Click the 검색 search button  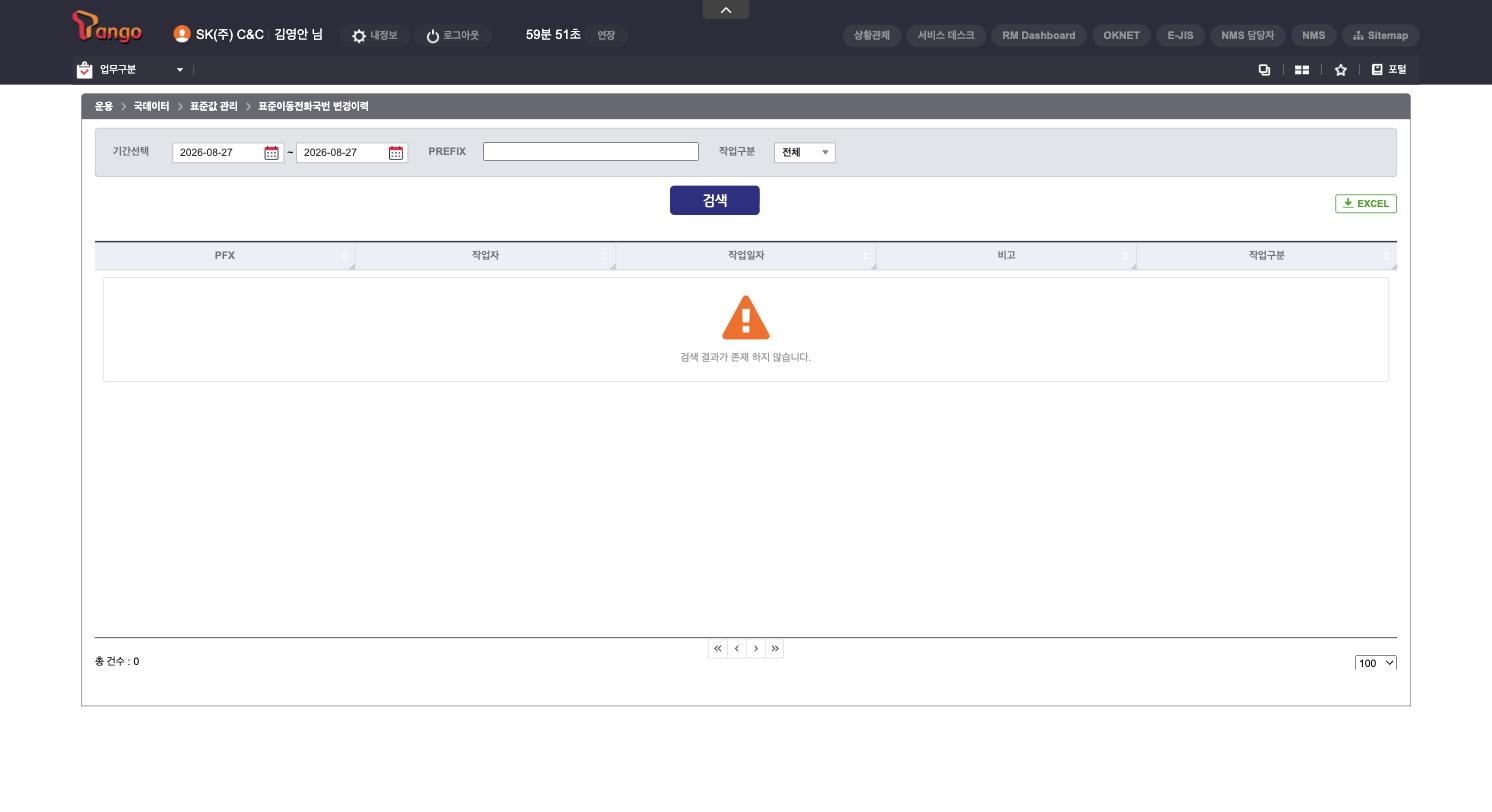coord(715,200)
